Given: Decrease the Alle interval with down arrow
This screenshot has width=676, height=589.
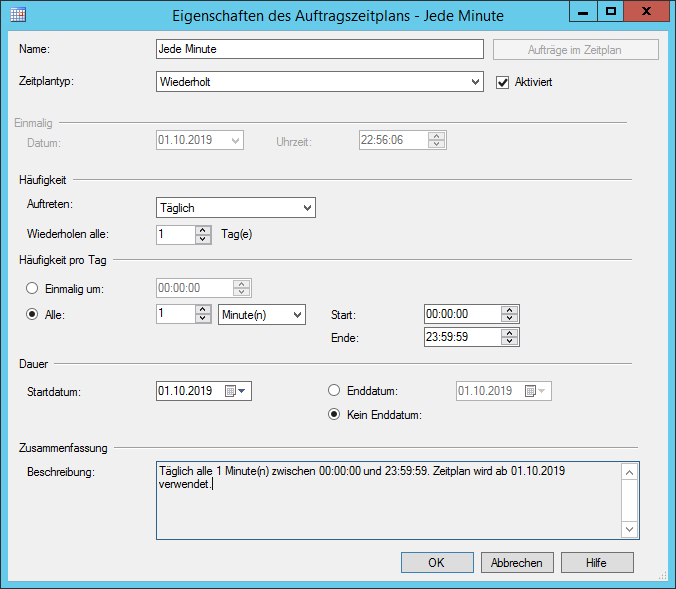Looking at the screenshot, I should point(203,319).
